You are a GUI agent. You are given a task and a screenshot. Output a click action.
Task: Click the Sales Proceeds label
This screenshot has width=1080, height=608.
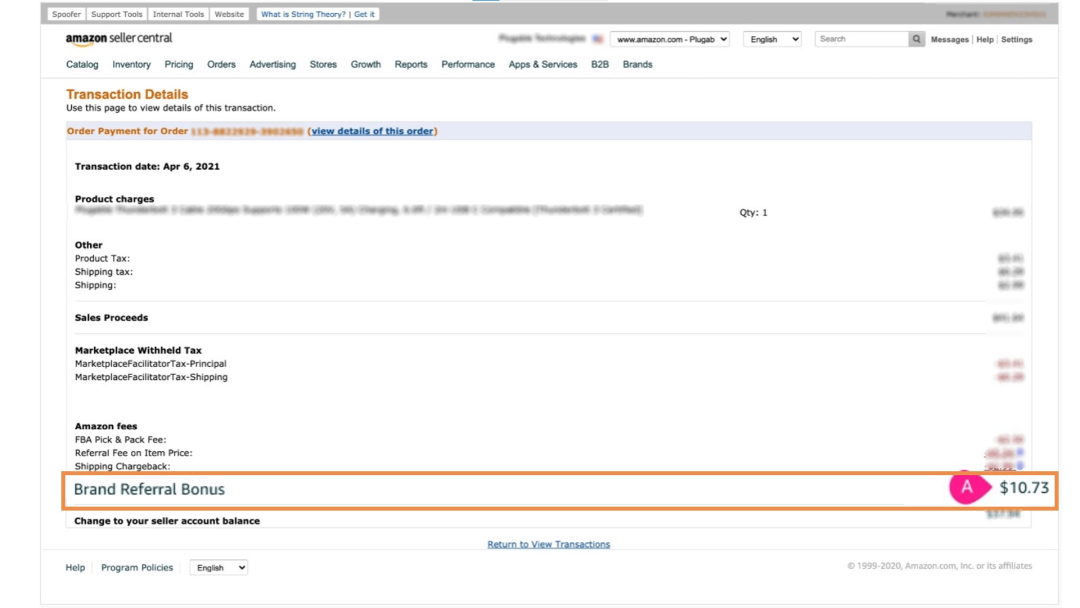[x=111, y=317]
